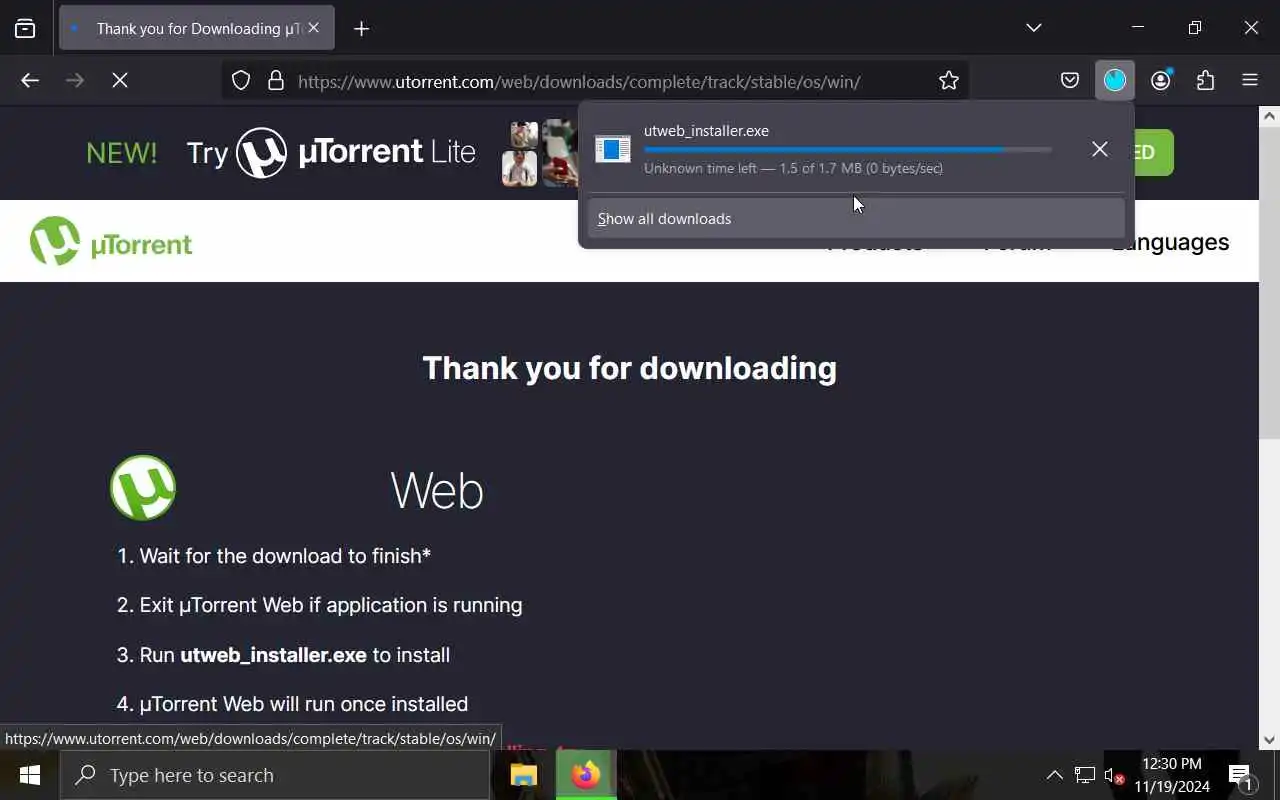The image size is (1280, 800).
Task: Show hidden system tray icons
Action: point(1054,775)
